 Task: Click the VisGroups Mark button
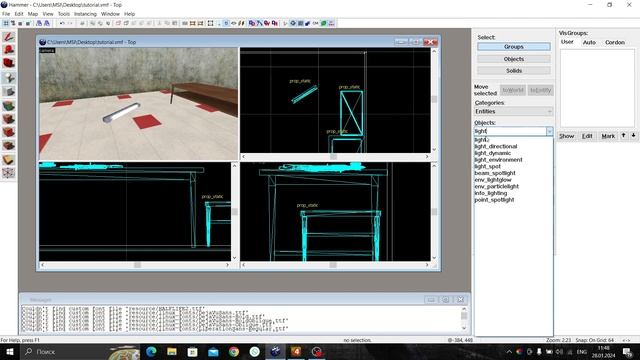(608, 136)
